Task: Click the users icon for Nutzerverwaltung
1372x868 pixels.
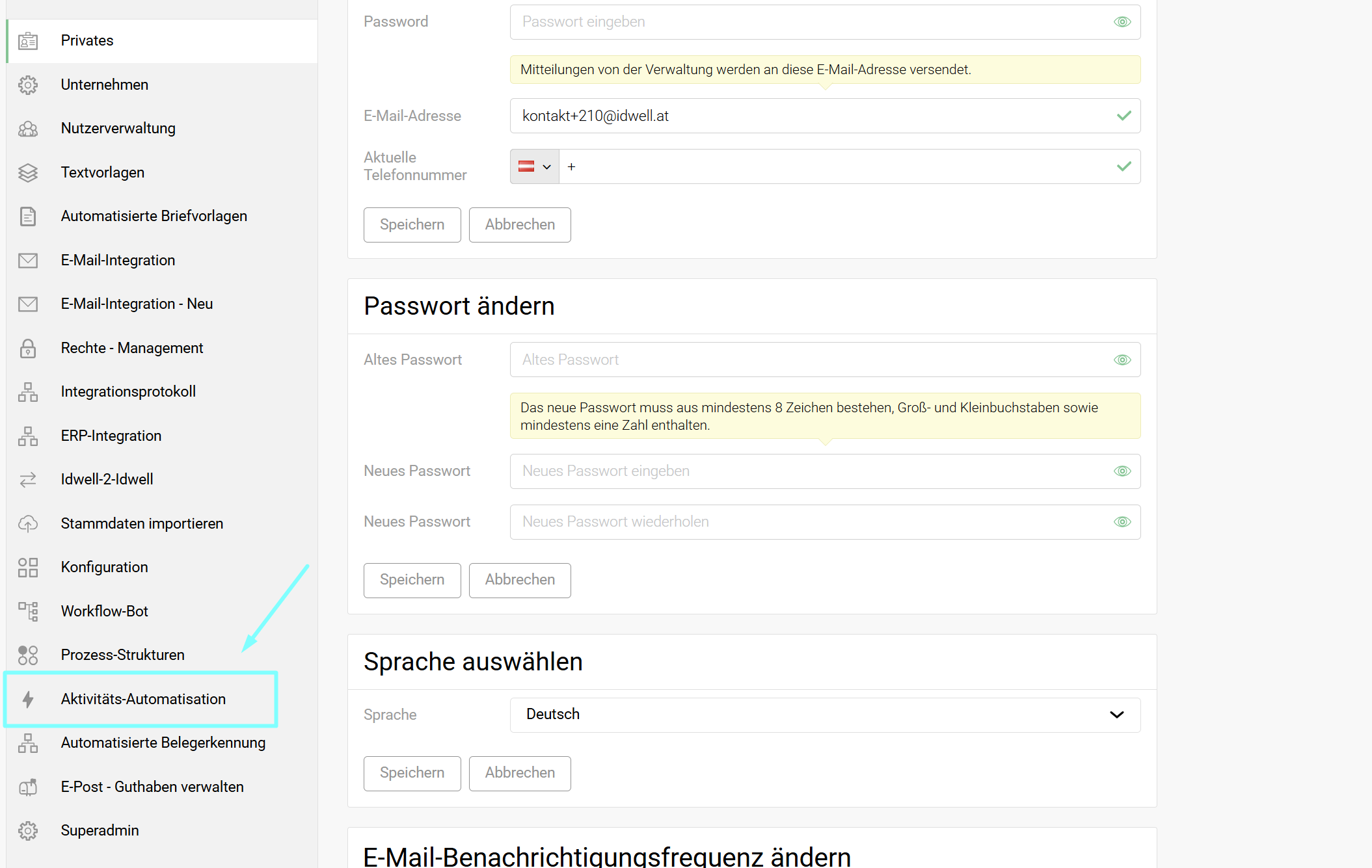Action: click(28, 129)
